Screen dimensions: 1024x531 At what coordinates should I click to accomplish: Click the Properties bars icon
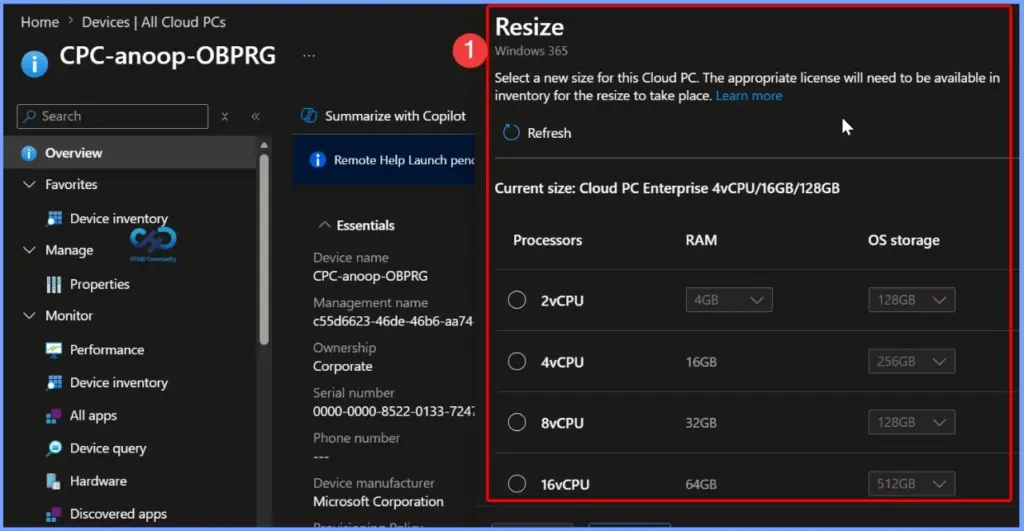click(54, 284)
